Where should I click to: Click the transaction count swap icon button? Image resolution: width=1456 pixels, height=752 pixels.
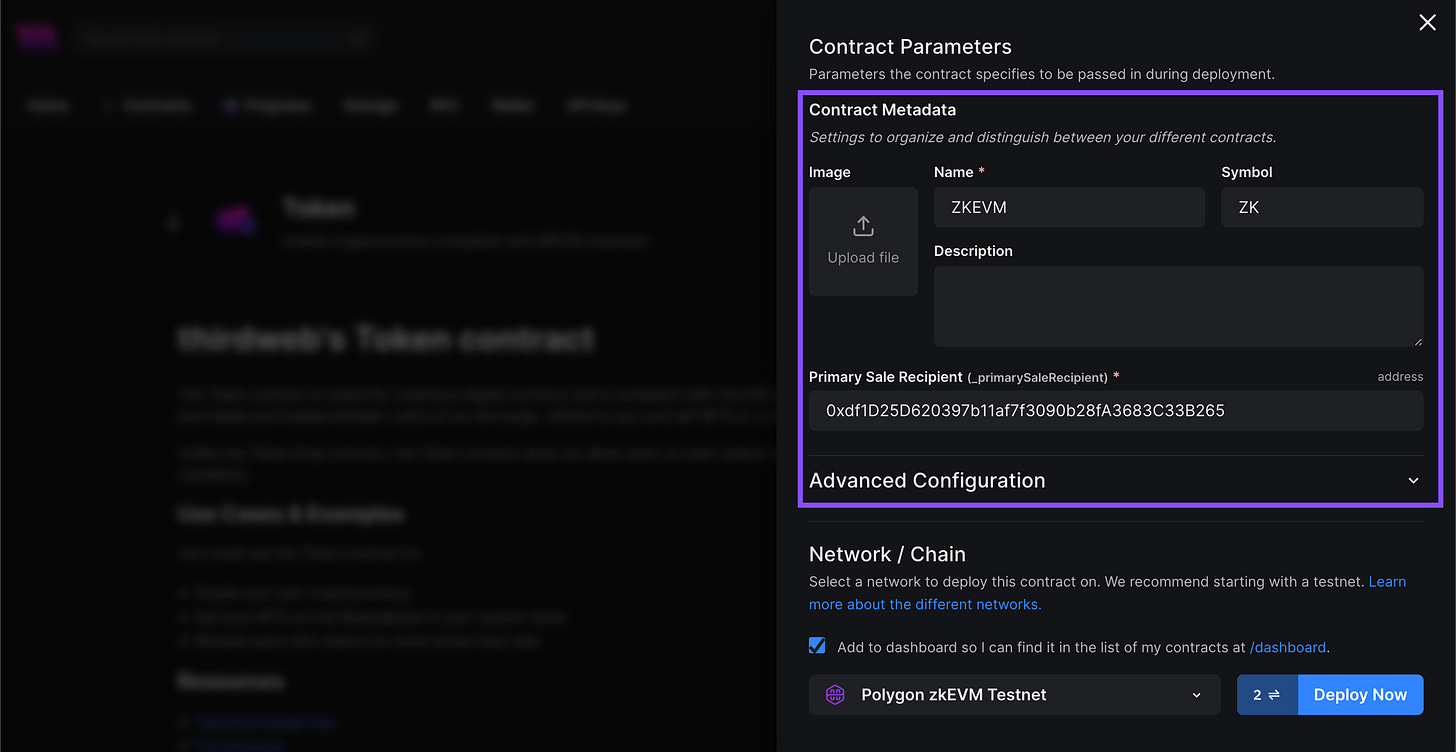tap(1267, 694)
